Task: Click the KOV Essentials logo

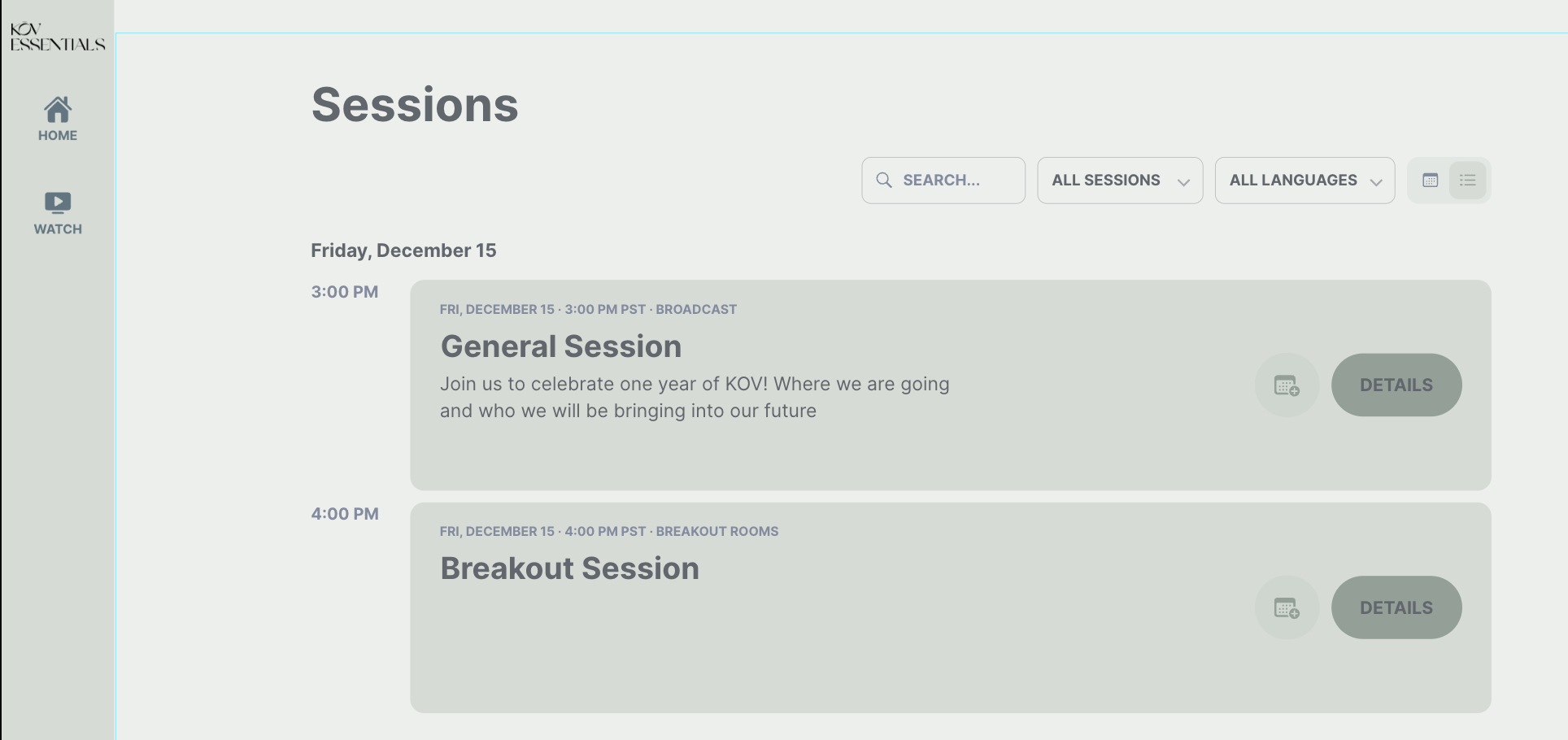Action: point(58,37)
